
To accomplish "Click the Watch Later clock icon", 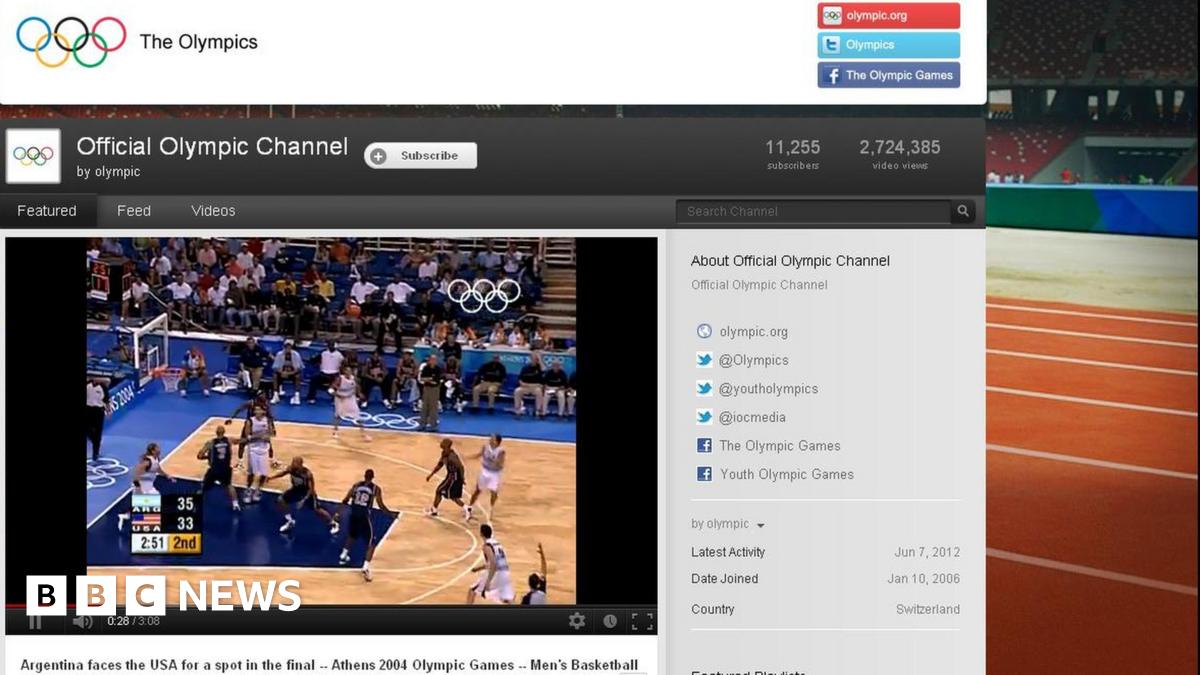I will point(610,621).
